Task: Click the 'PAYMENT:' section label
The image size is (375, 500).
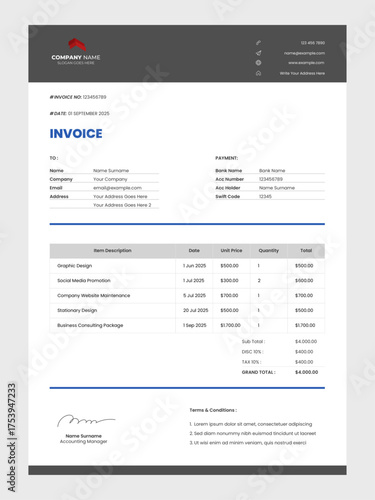Action: click(227, 158)
